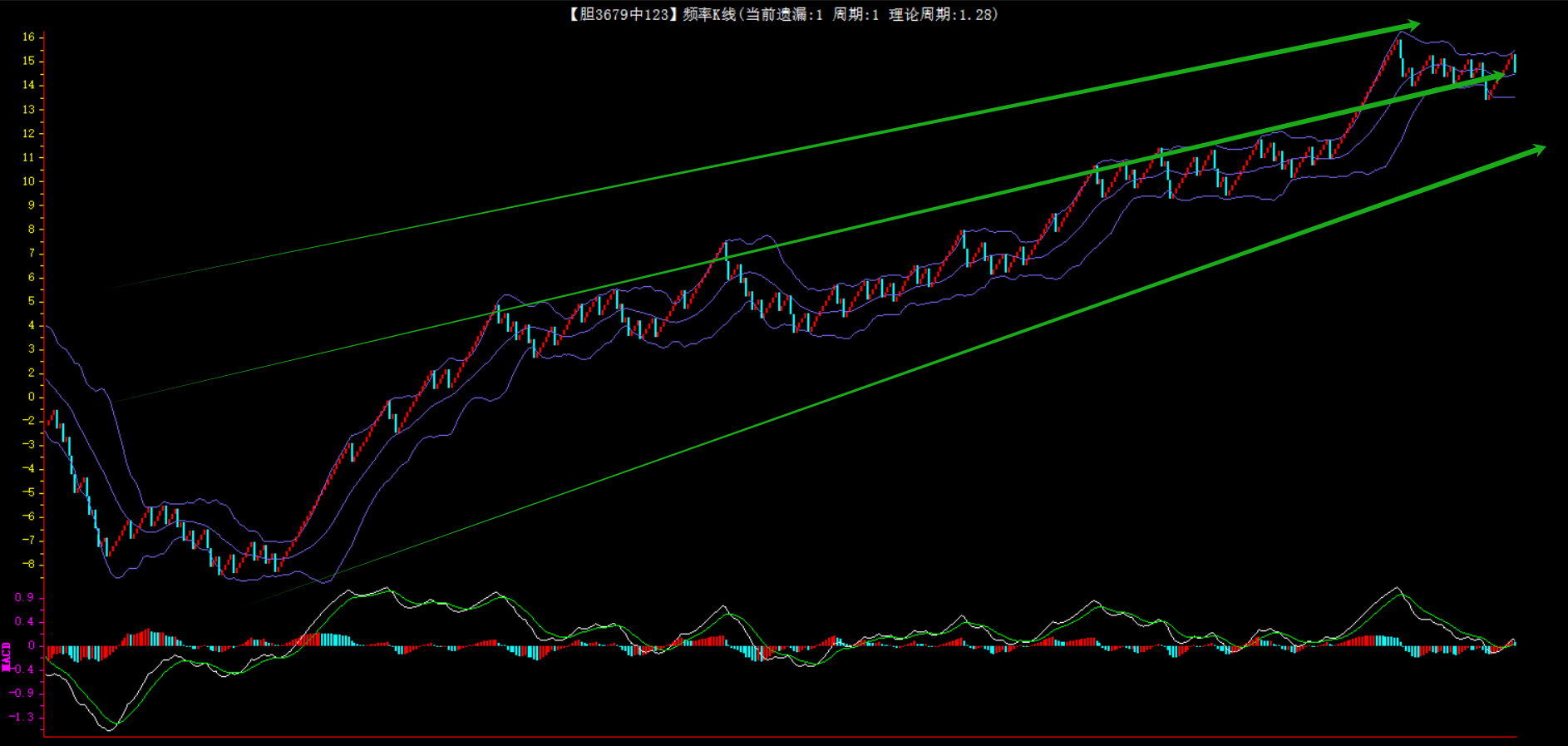Click the lowest trough of the white MACD line

[x=111, y=729]
